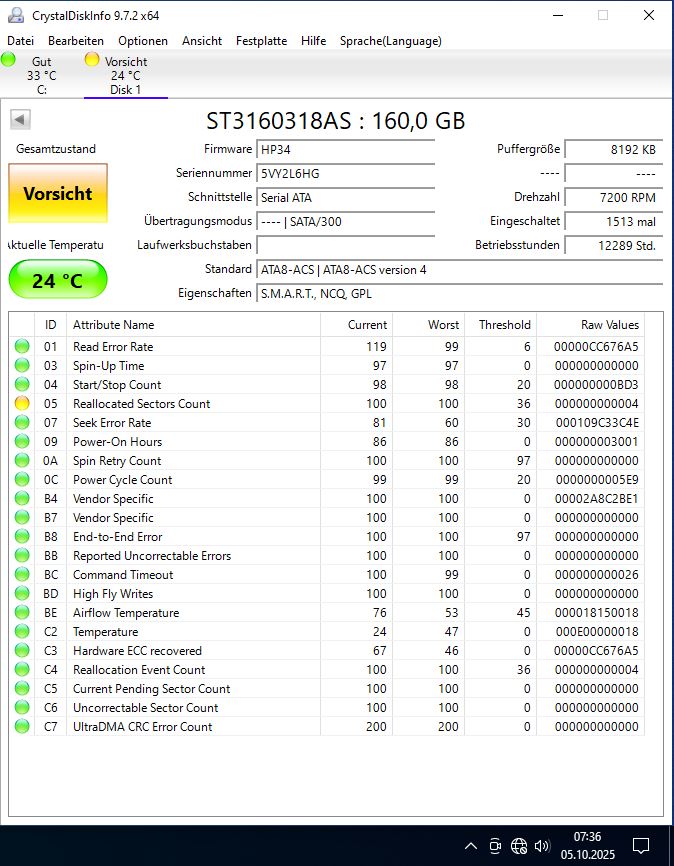Click the previous disk arrow button

coord(20,119)
